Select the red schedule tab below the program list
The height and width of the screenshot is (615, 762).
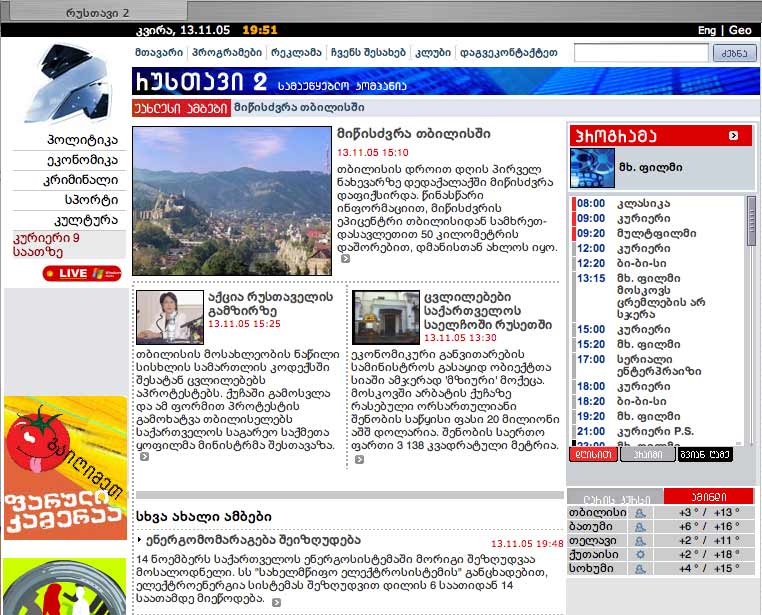tap(593, 454)
